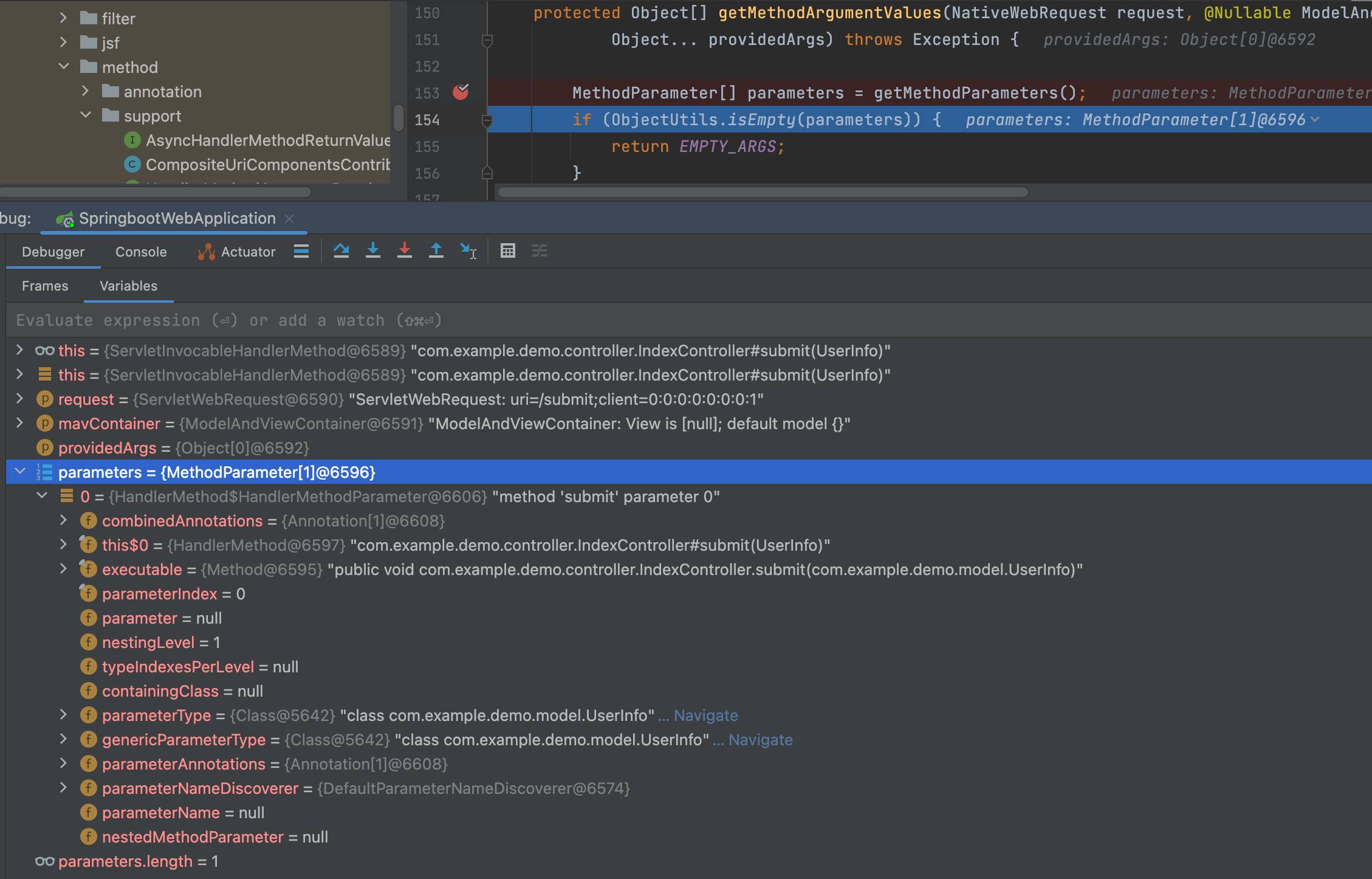The image size is (1372, 879).
Task: Click the Run to Cursor icon
Action: pos(468,251)
